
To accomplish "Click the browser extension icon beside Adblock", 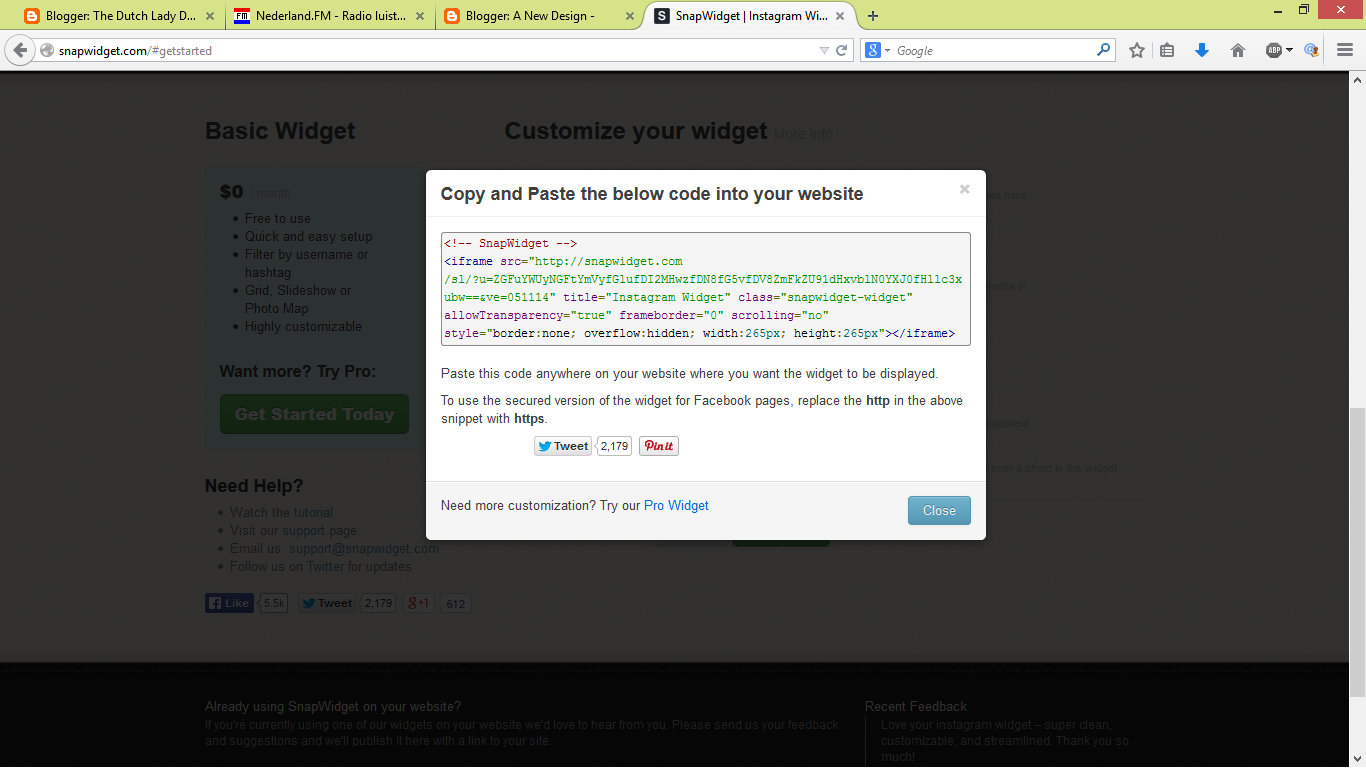I will coord(1311,50).
